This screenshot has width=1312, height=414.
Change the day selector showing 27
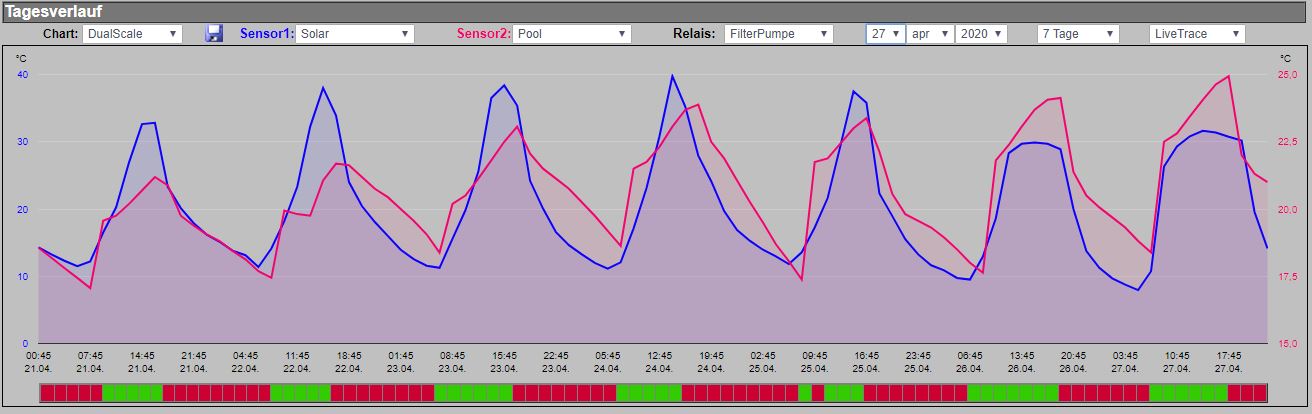(x=886, y=33)
